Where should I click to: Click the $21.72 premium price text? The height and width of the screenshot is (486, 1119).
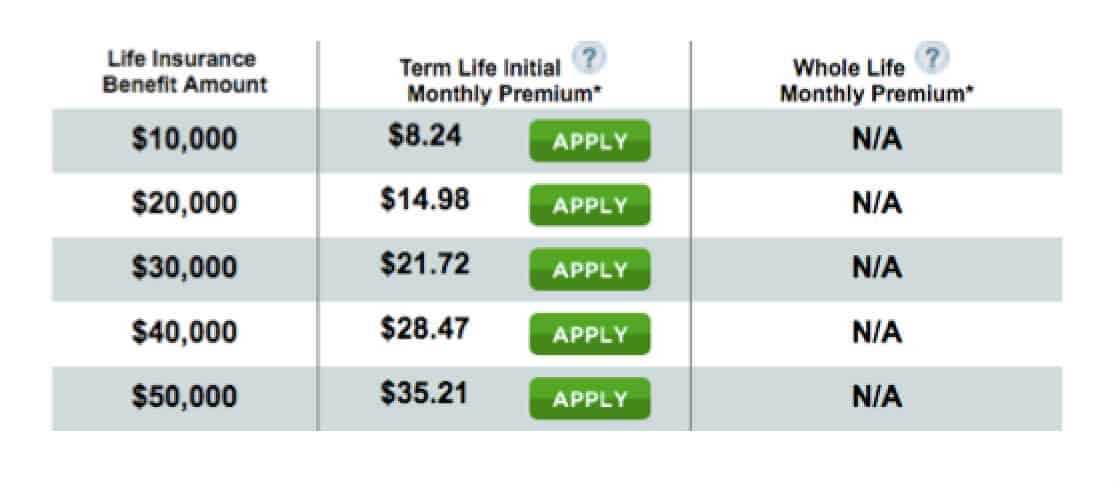point(425,265)
